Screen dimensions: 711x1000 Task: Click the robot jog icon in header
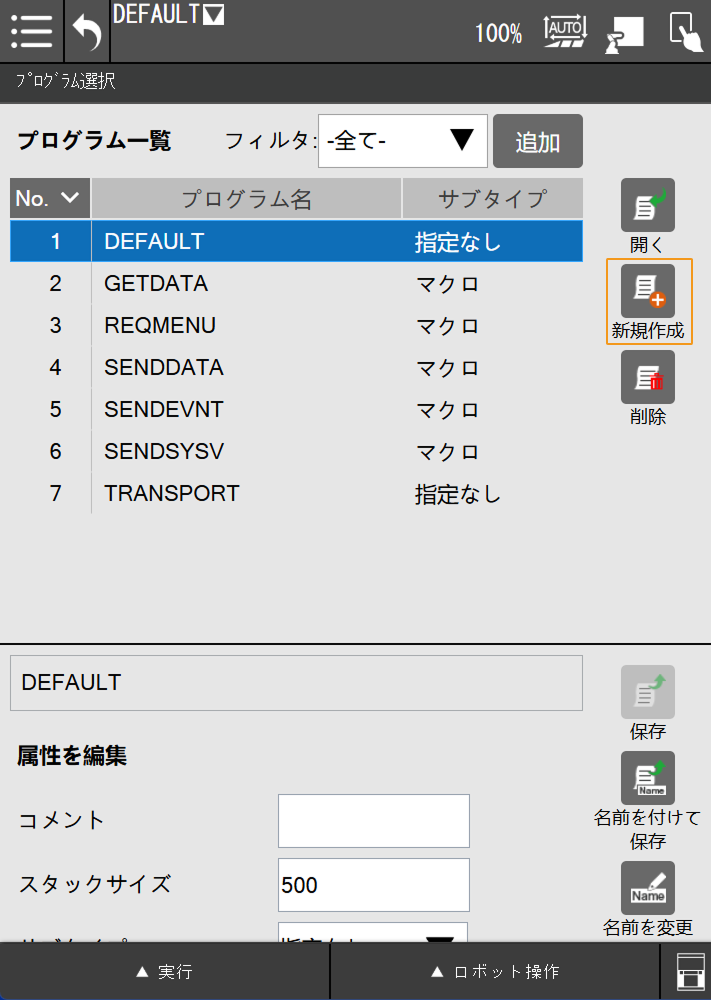coord(625,33)
